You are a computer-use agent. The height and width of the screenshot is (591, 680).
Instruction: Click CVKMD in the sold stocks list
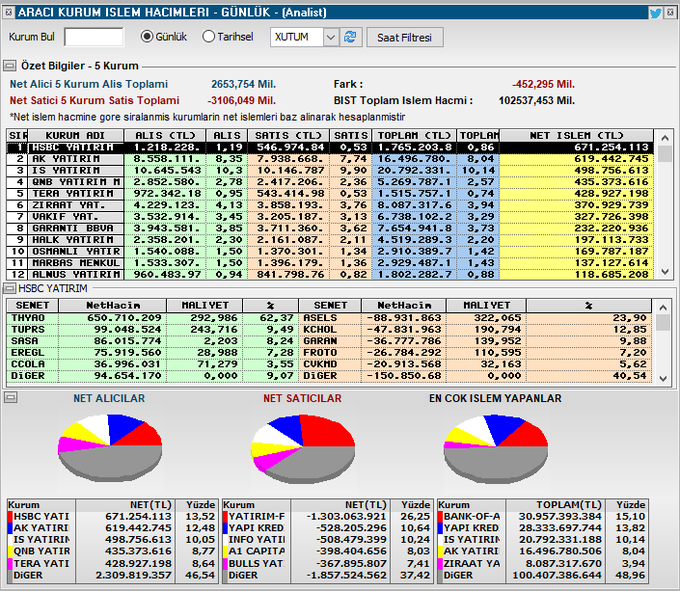click(x=320, y=364)
